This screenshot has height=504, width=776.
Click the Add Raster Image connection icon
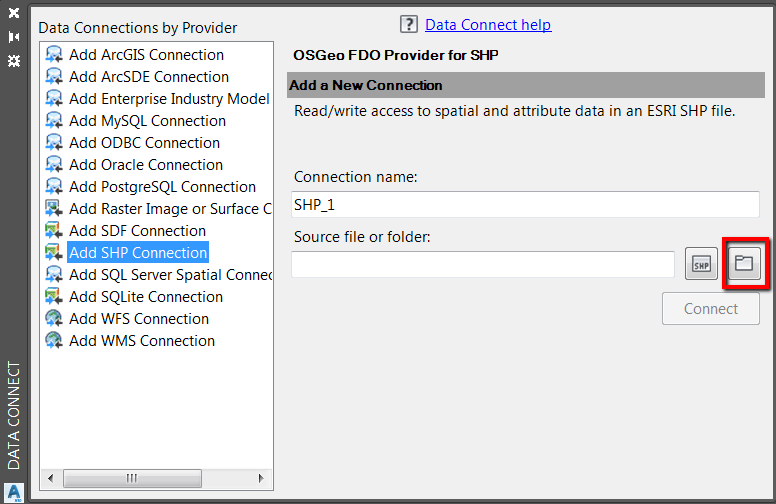[x=54, y=209]
